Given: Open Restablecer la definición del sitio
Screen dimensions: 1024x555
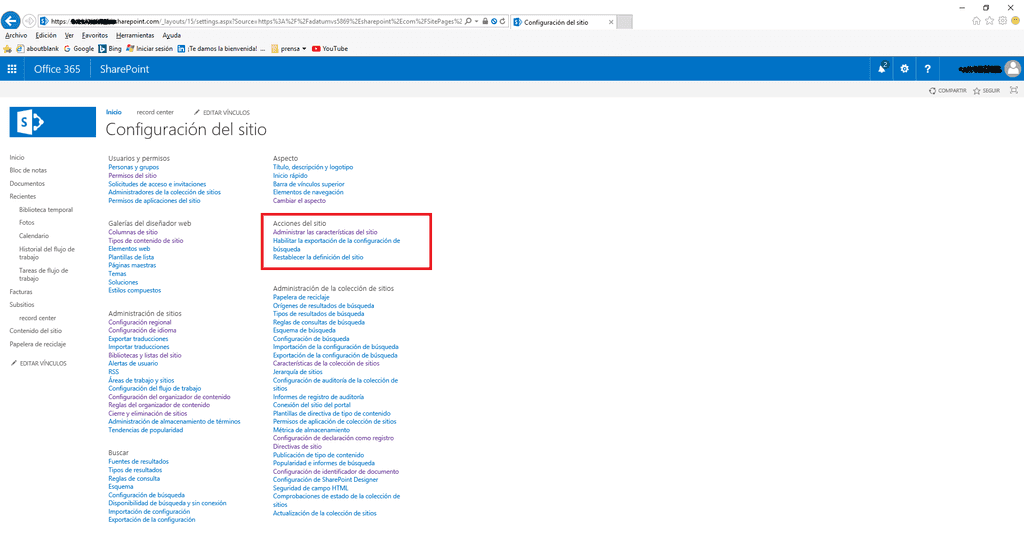Looking at the screenshot, I should pos(318,257).
